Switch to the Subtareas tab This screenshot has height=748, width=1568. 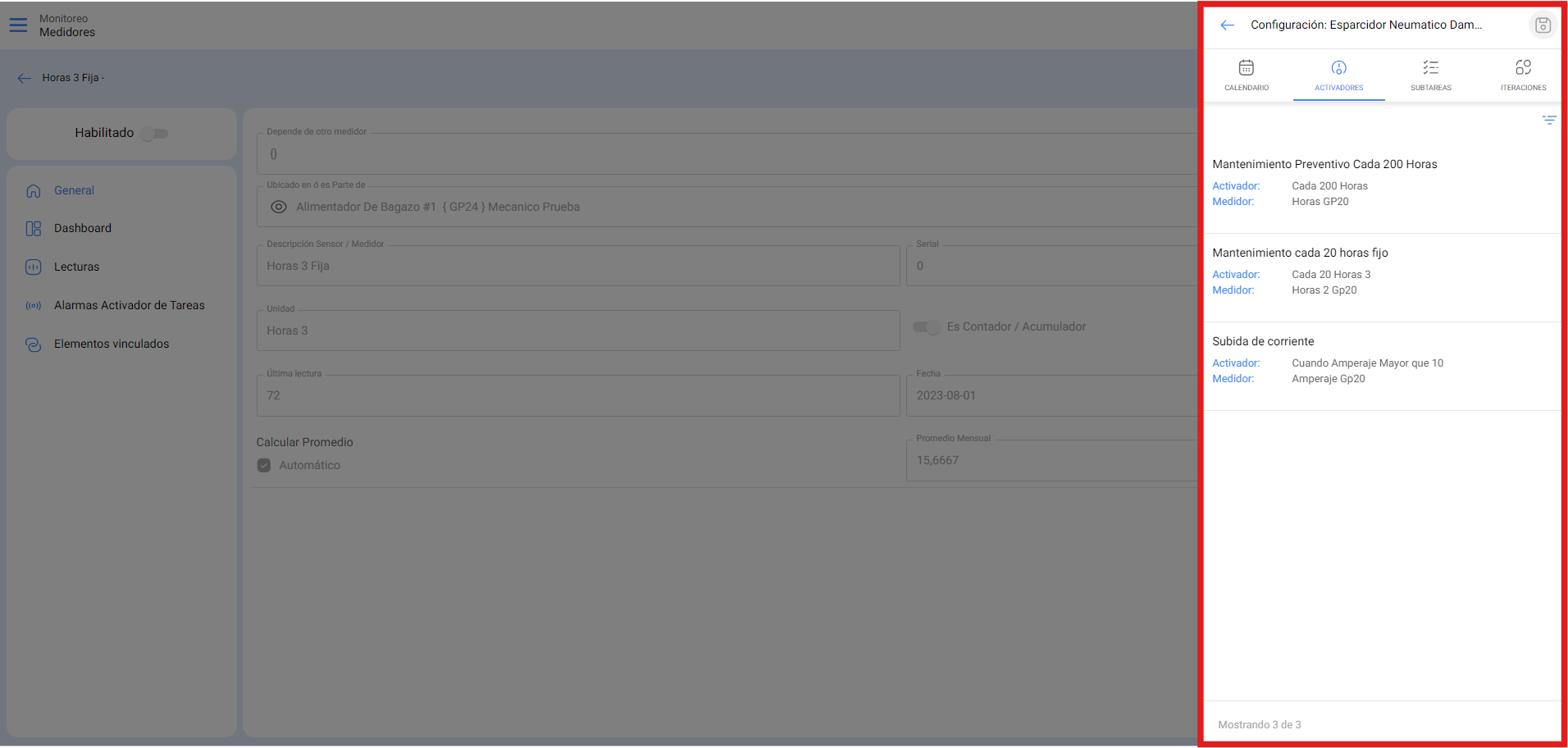coord(1430,75)
